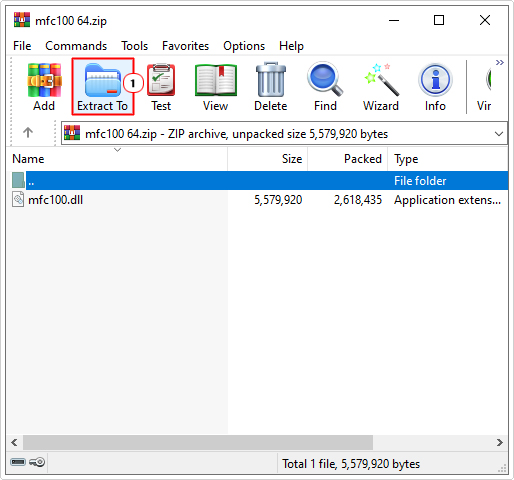514x480 pixels.
Task: Click the drive icon in status bar
Action: (x=18, y=462)
